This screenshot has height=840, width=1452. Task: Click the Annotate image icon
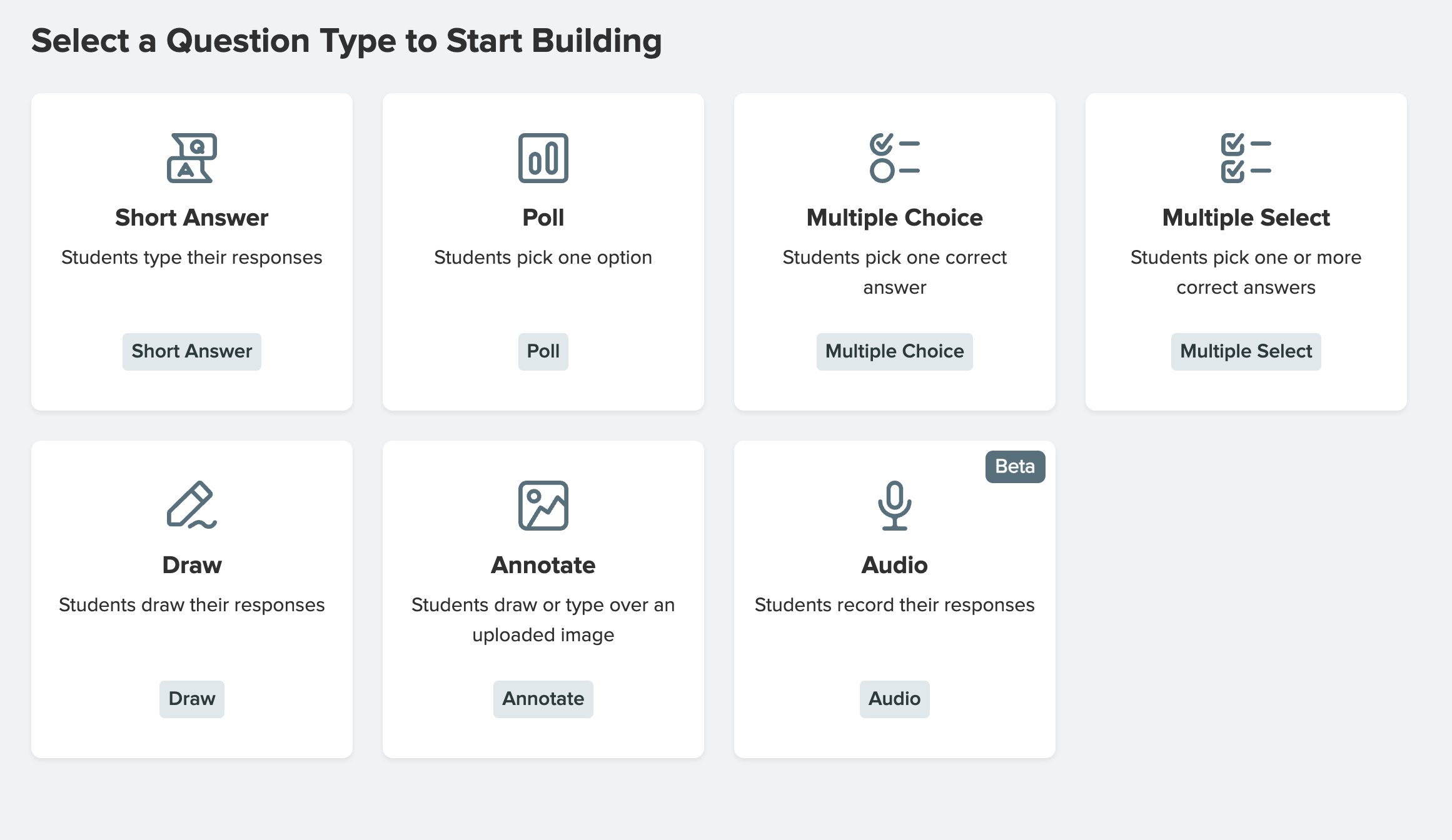click(543, 505)
